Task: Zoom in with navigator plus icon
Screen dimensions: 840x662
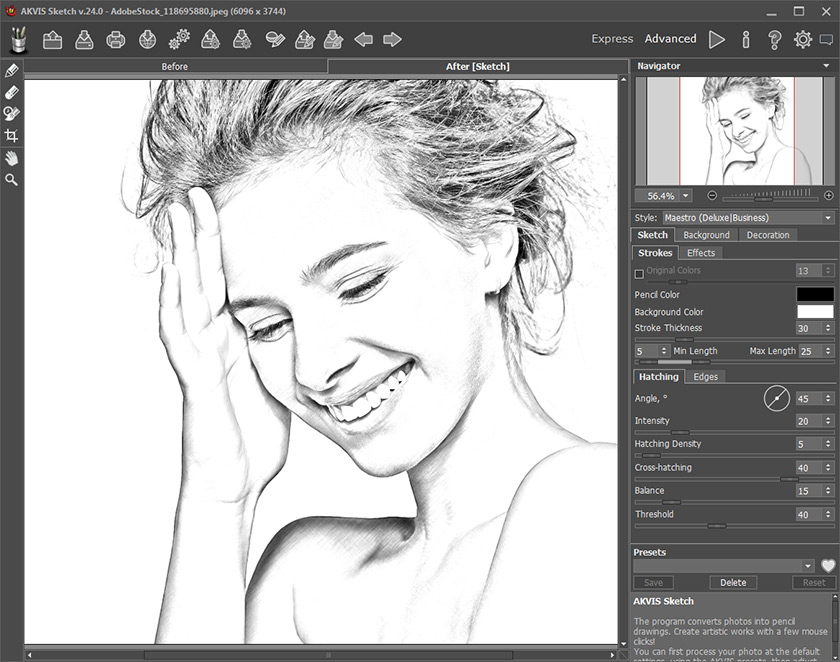Action: pyautogui.click(x=829, y=195)
